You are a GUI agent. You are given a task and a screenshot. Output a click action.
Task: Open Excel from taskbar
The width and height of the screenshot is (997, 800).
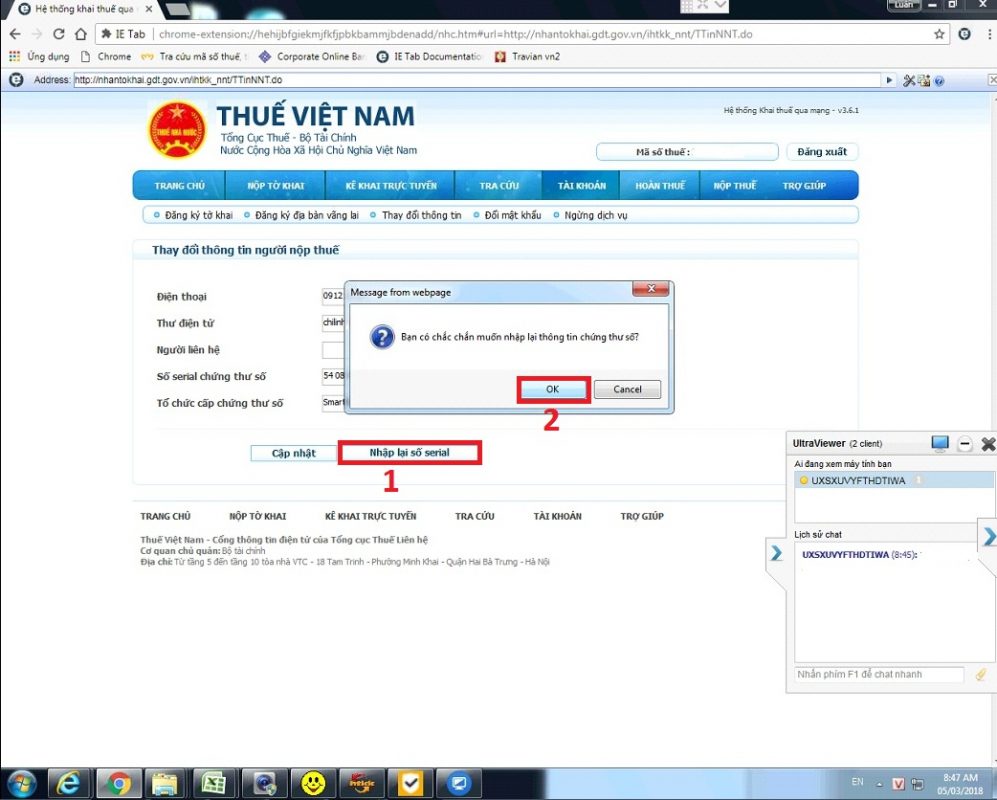214,783
